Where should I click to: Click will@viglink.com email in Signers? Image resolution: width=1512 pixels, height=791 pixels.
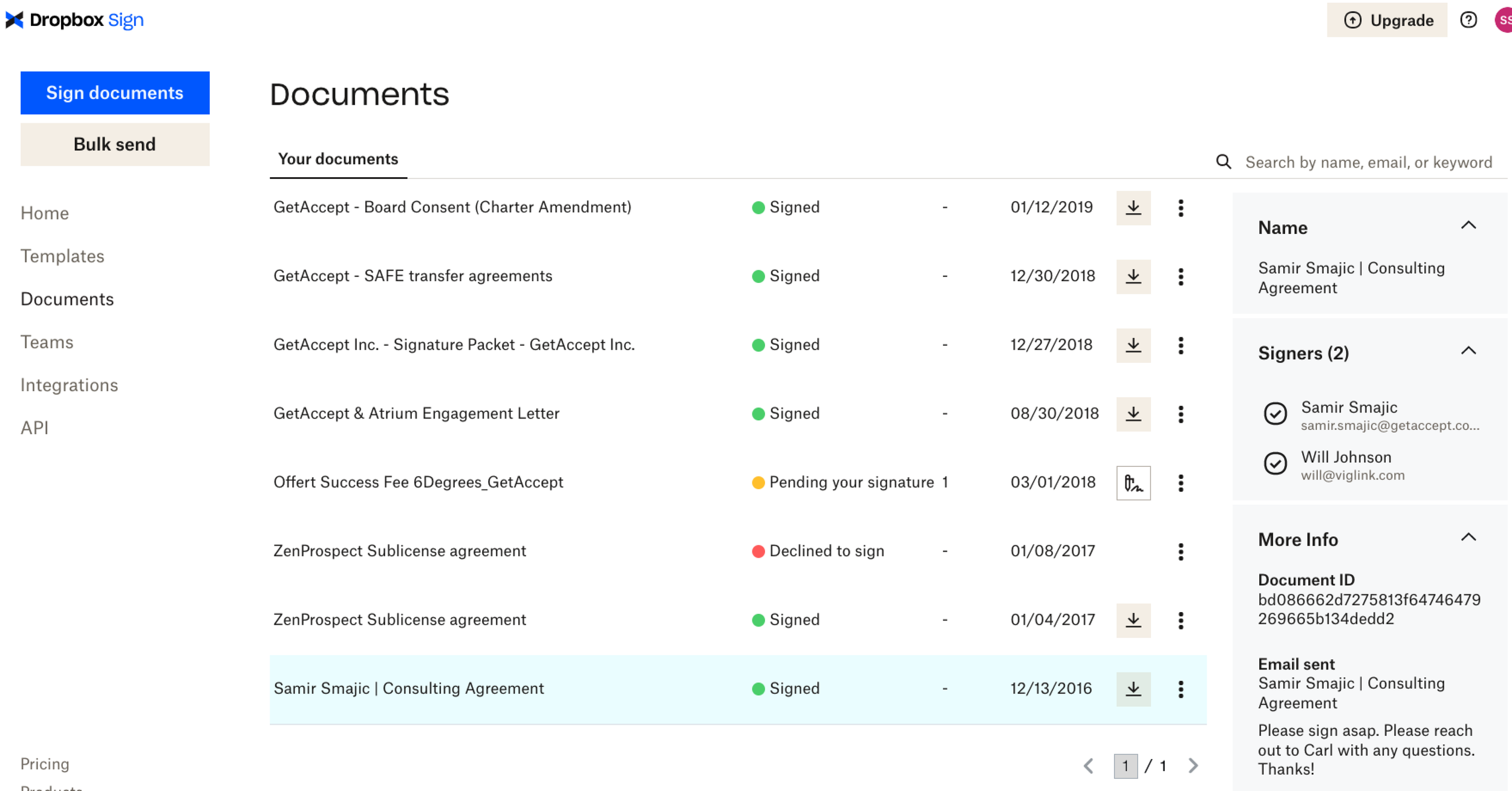click(x=1353, y=475)
